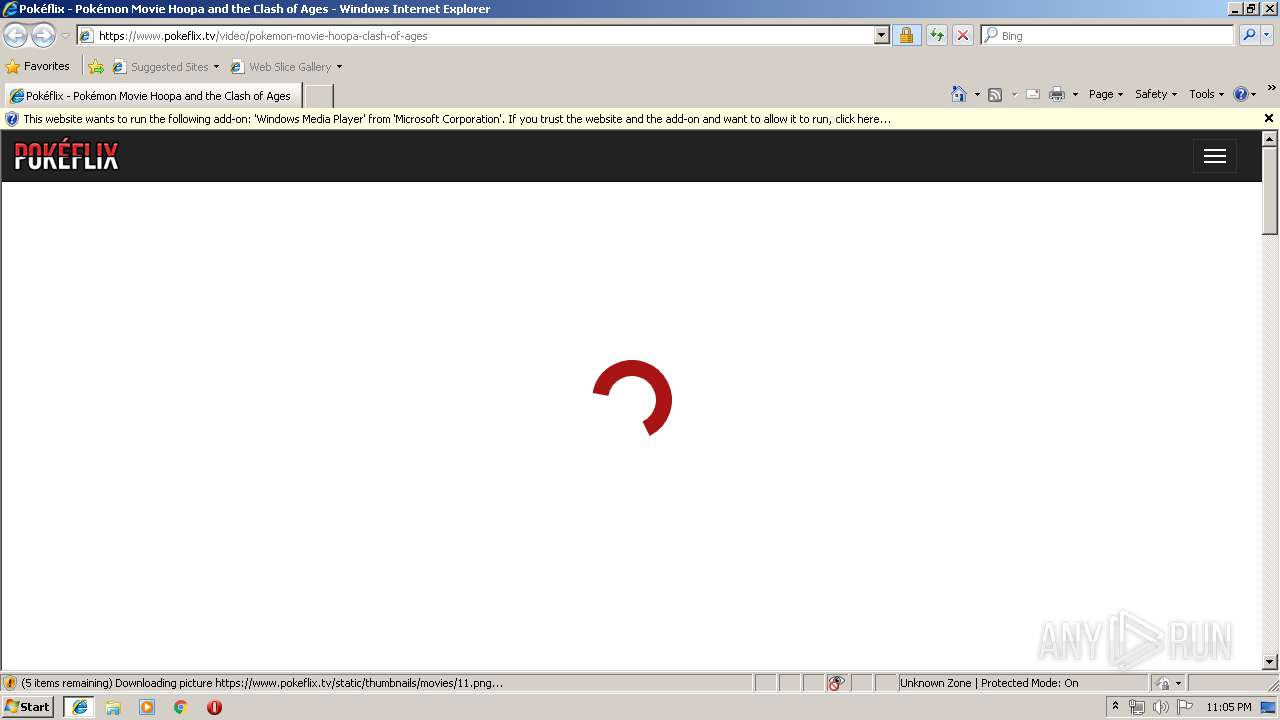Open the security lock report icon
This screenshot has height=720, width=1280.
(906, 36)
